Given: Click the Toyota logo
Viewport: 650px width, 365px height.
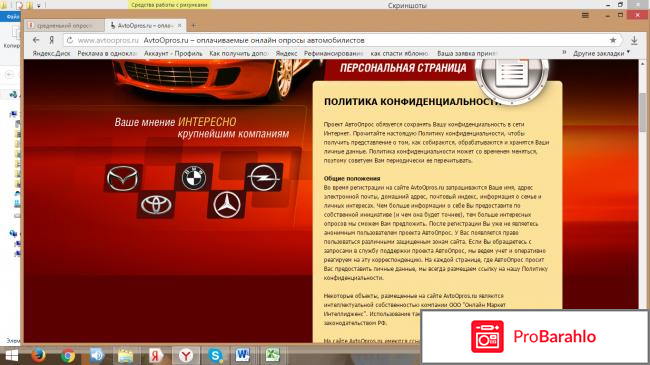Looking at the screenshot, I should click(156, 204).
